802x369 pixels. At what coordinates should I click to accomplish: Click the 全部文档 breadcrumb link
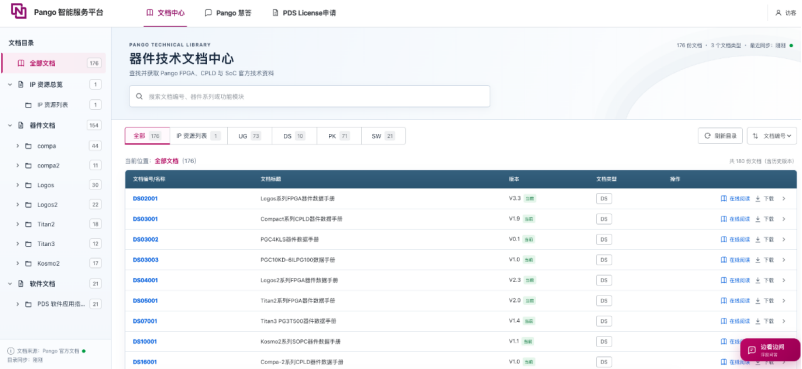pyautogui.click(x=167, y=161)
